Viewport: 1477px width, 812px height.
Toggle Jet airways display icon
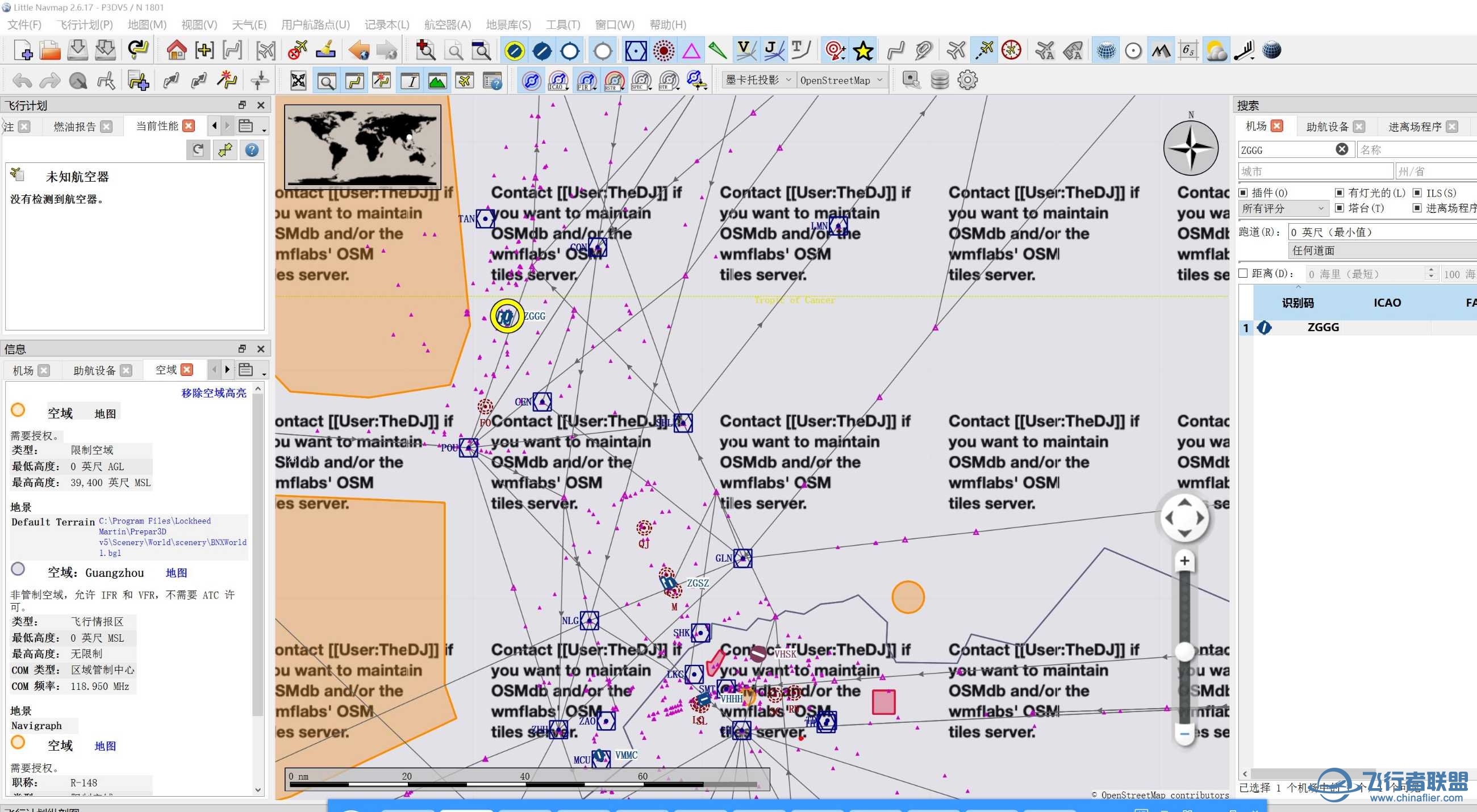[x=774, y=51]
